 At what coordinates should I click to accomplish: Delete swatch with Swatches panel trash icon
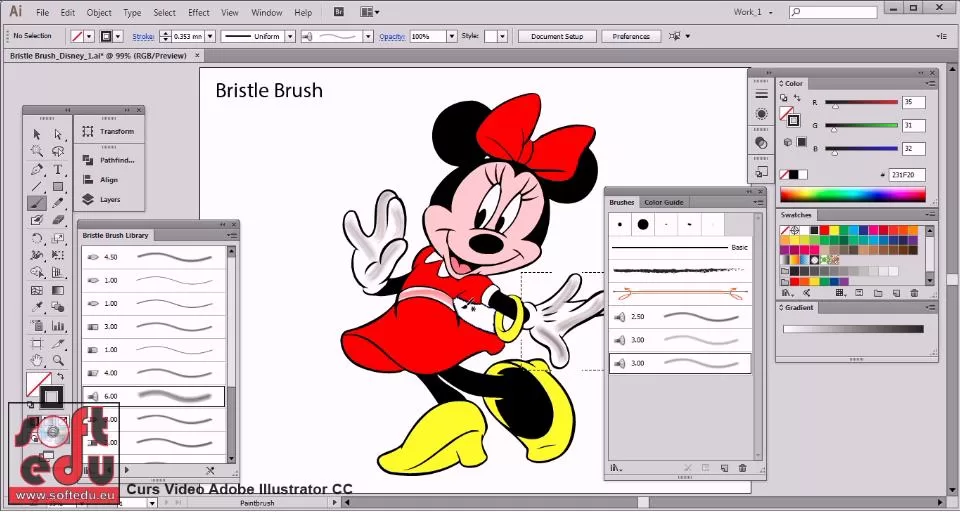(915, 293)
